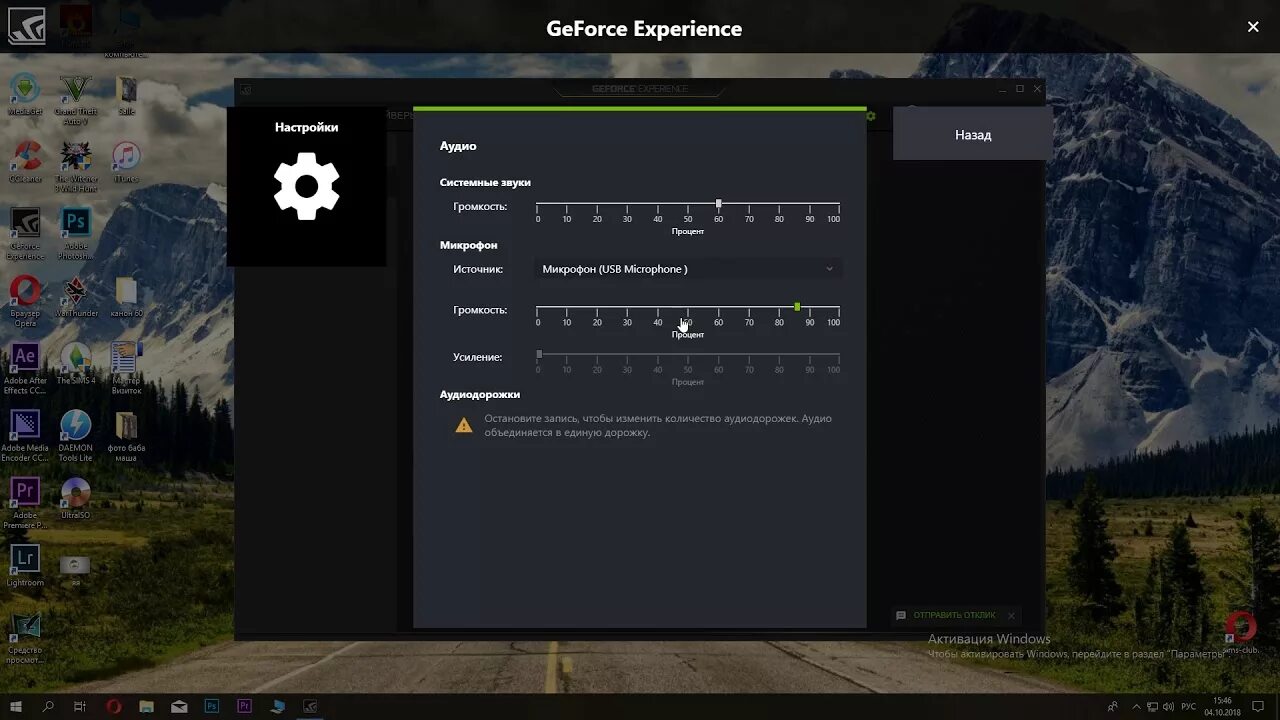Open the Adobe Premiere Pro desktop shortcut

click(x=25, y=503)
